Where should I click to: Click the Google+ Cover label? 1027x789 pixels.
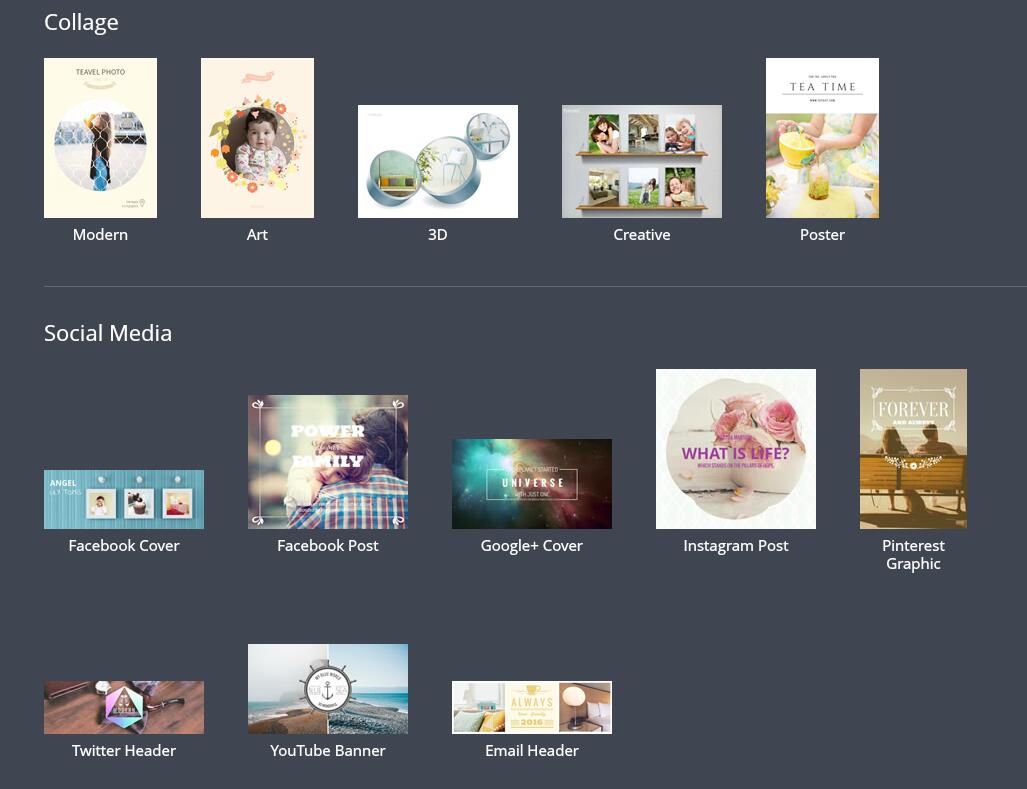tap(532, 545)
